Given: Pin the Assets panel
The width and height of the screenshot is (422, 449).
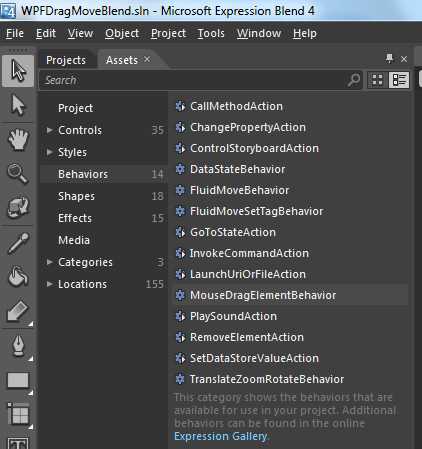Looking at the screenshot, I should pos(389,59).
